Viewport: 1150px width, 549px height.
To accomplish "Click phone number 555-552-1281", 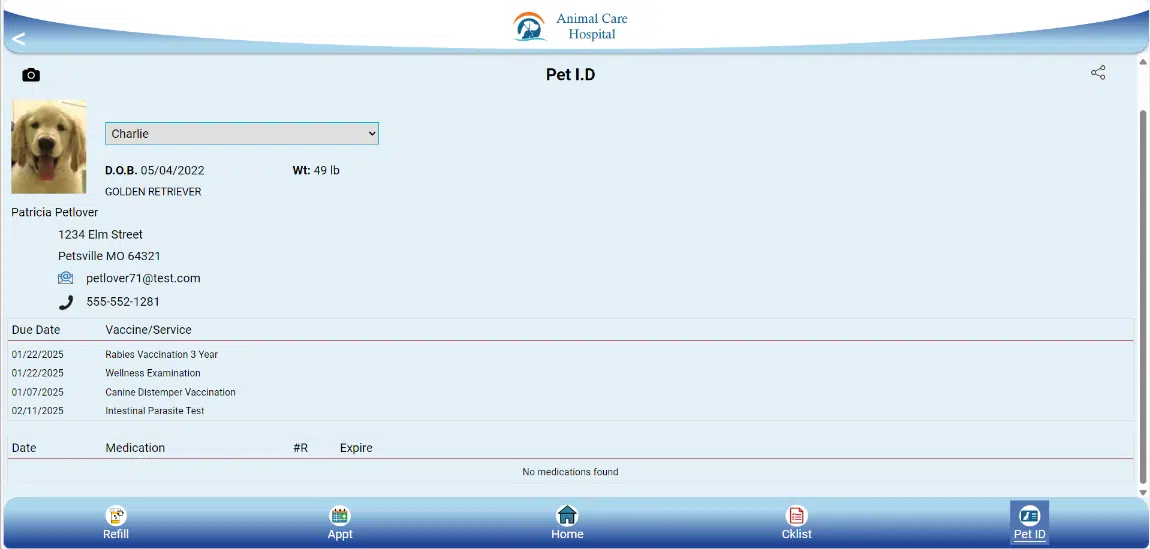I will [123, 302].
